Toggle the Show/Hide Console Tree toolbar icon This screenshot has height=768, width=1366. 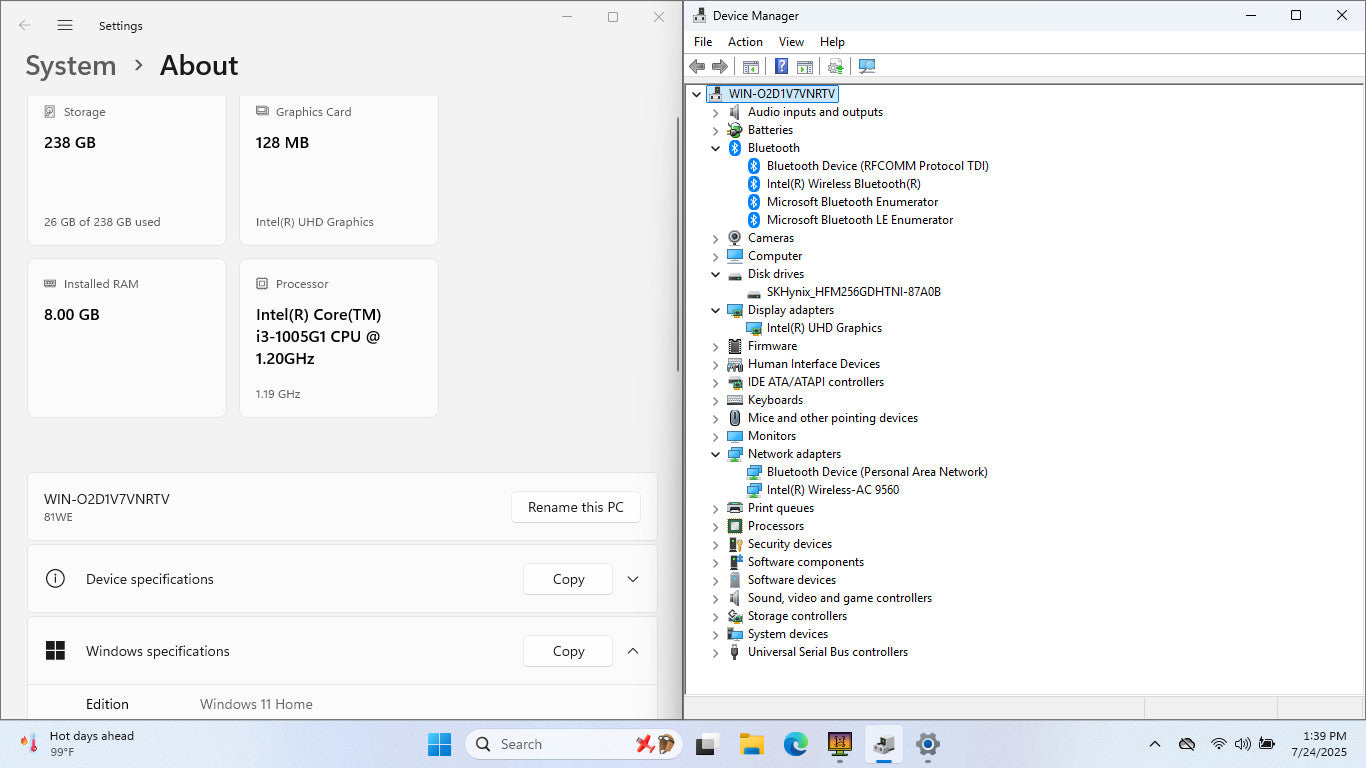750,67
